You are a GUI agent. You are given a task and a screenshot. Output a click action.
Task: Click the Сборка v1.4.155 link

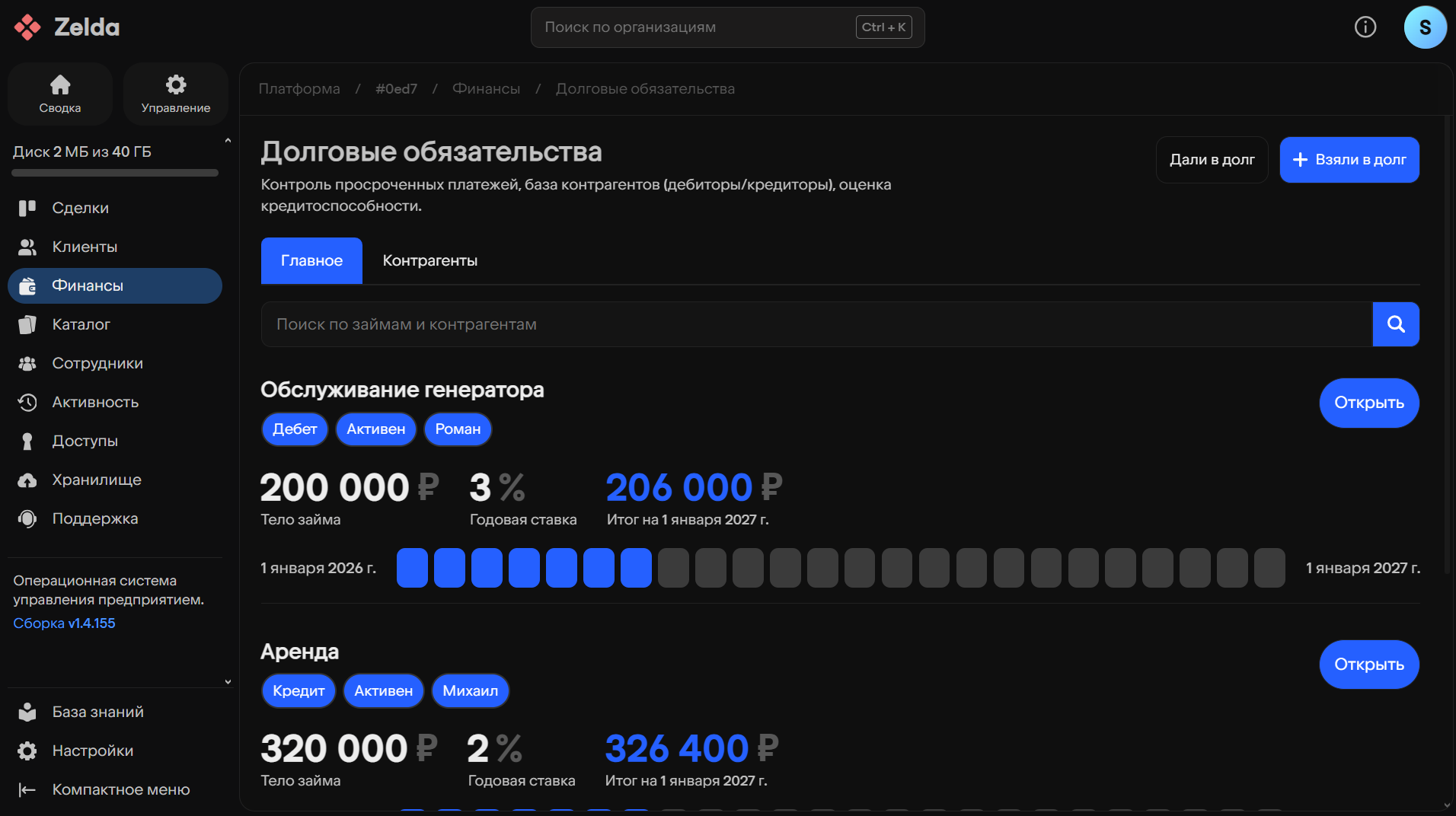(x=64, y=623)
